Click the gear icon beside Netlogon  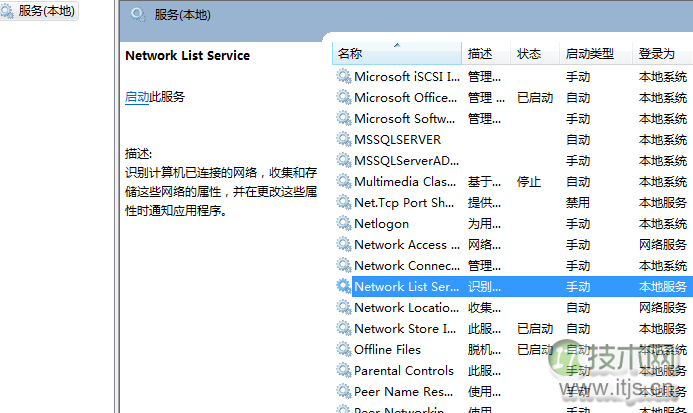(x=343, y=223)
